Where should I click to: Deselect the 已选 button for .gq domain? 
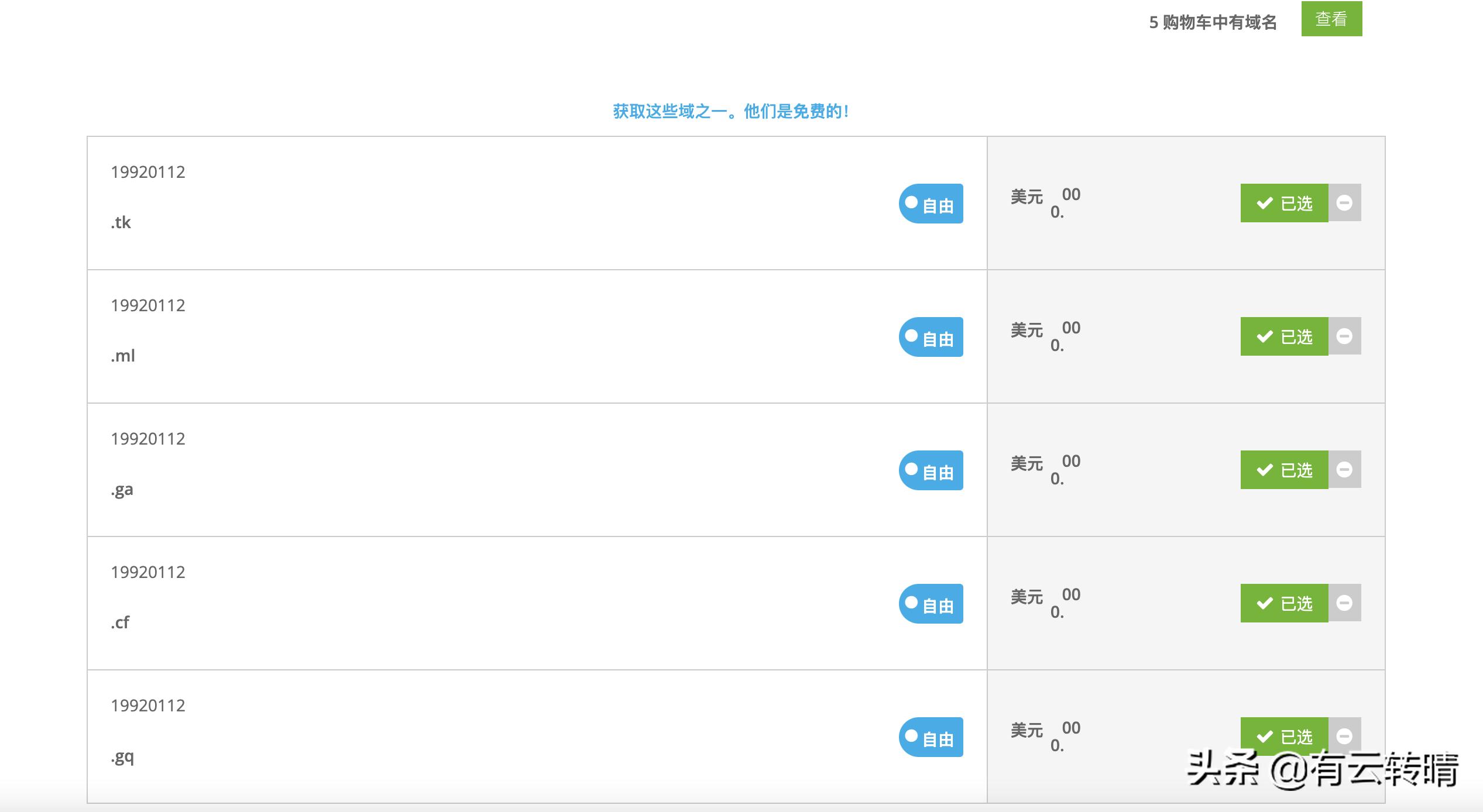coord(1284,735)
